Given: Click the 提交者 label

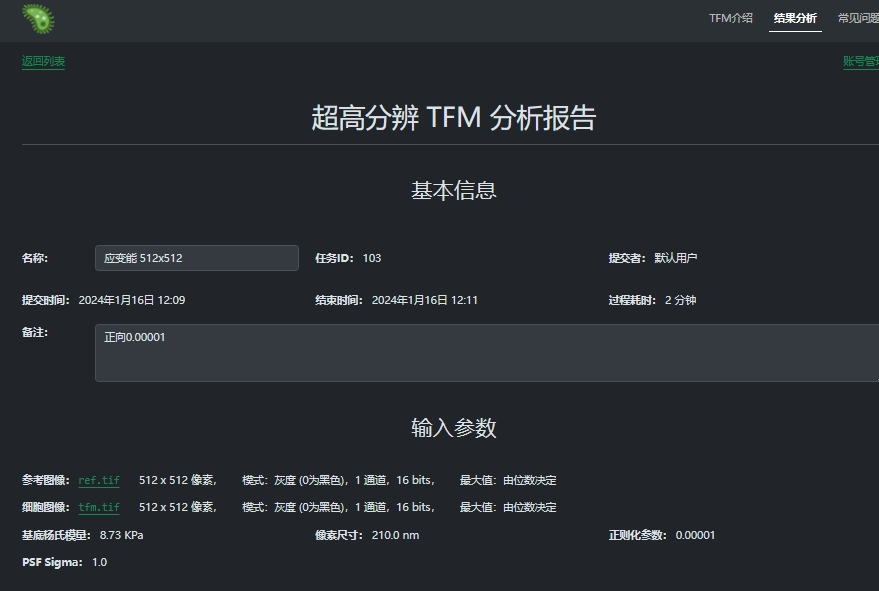Looking at the screenshot, I should pos(627,258).
